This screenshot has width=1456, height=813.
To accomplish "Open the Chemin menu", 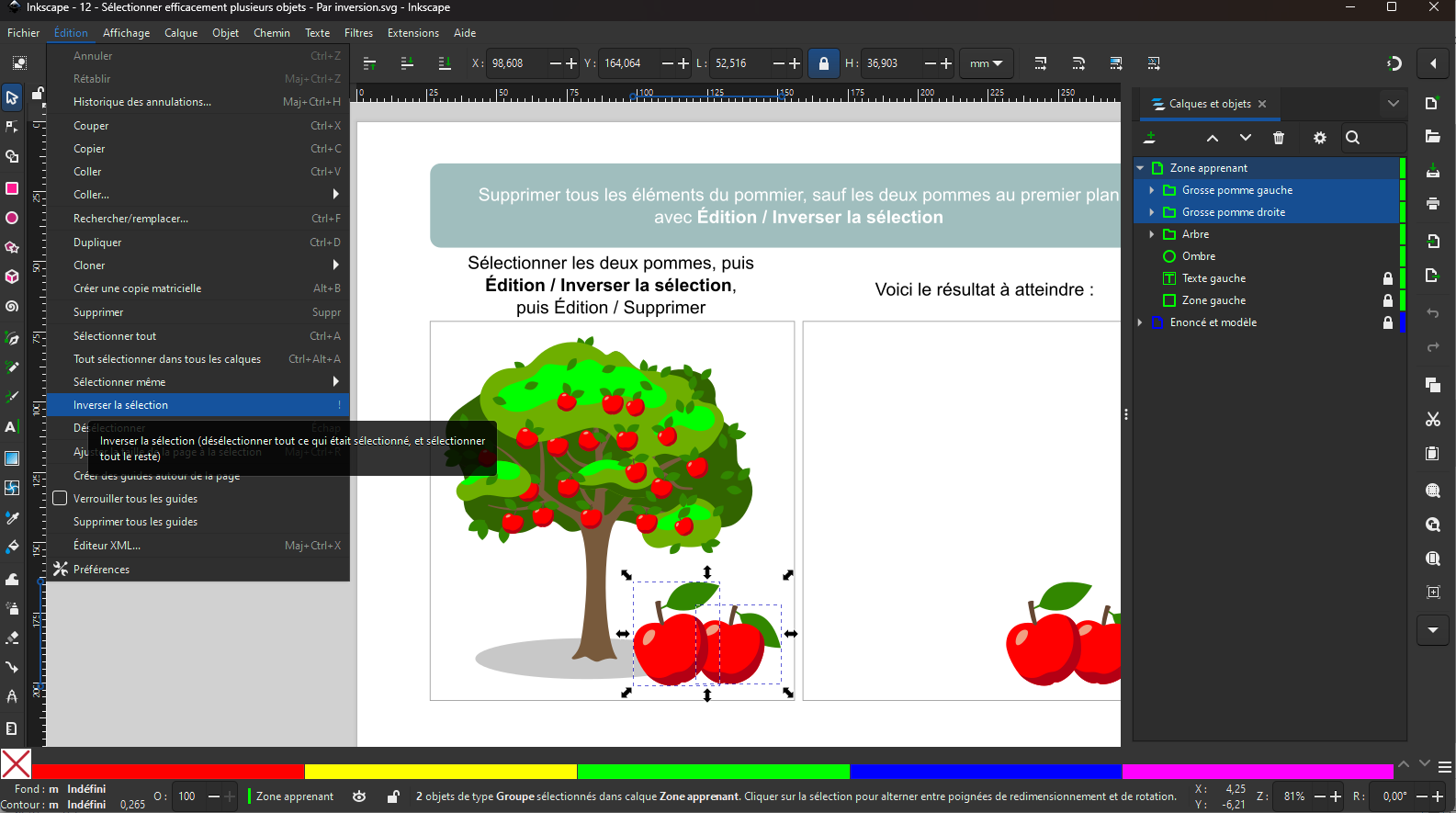I will tap(272, 33).
